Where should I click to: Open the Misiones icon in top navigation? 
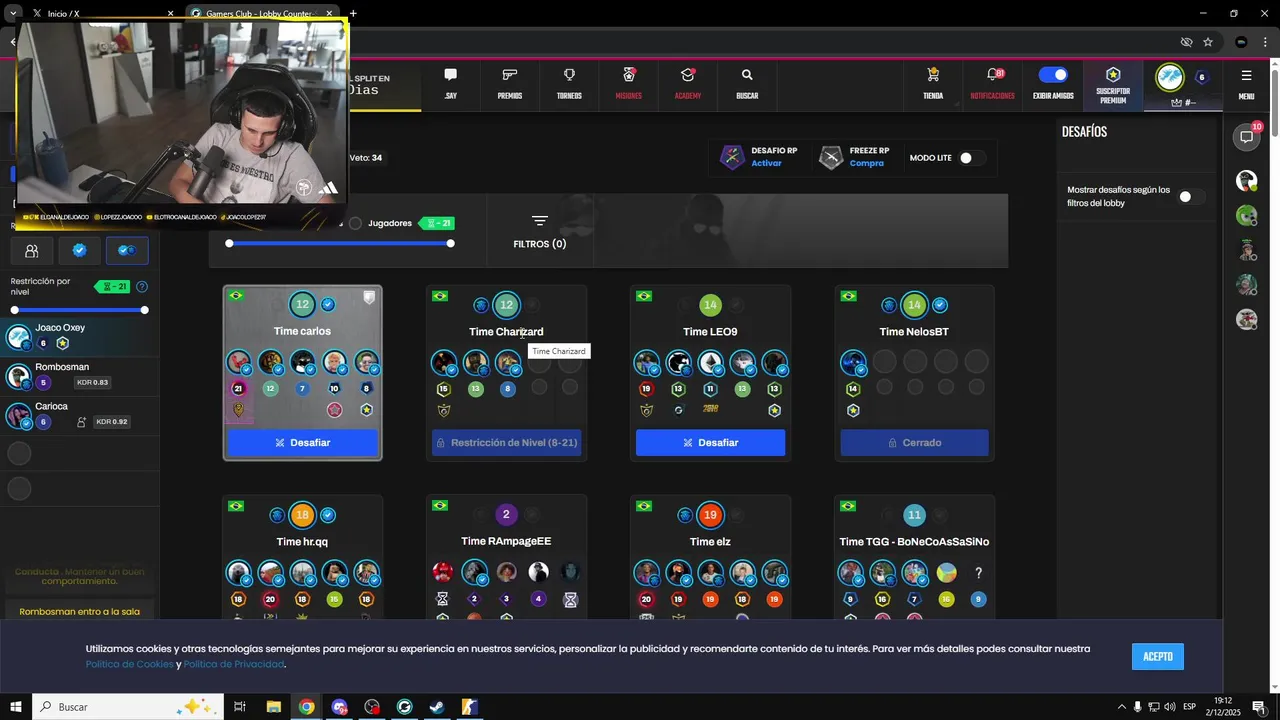pos(629,75)
